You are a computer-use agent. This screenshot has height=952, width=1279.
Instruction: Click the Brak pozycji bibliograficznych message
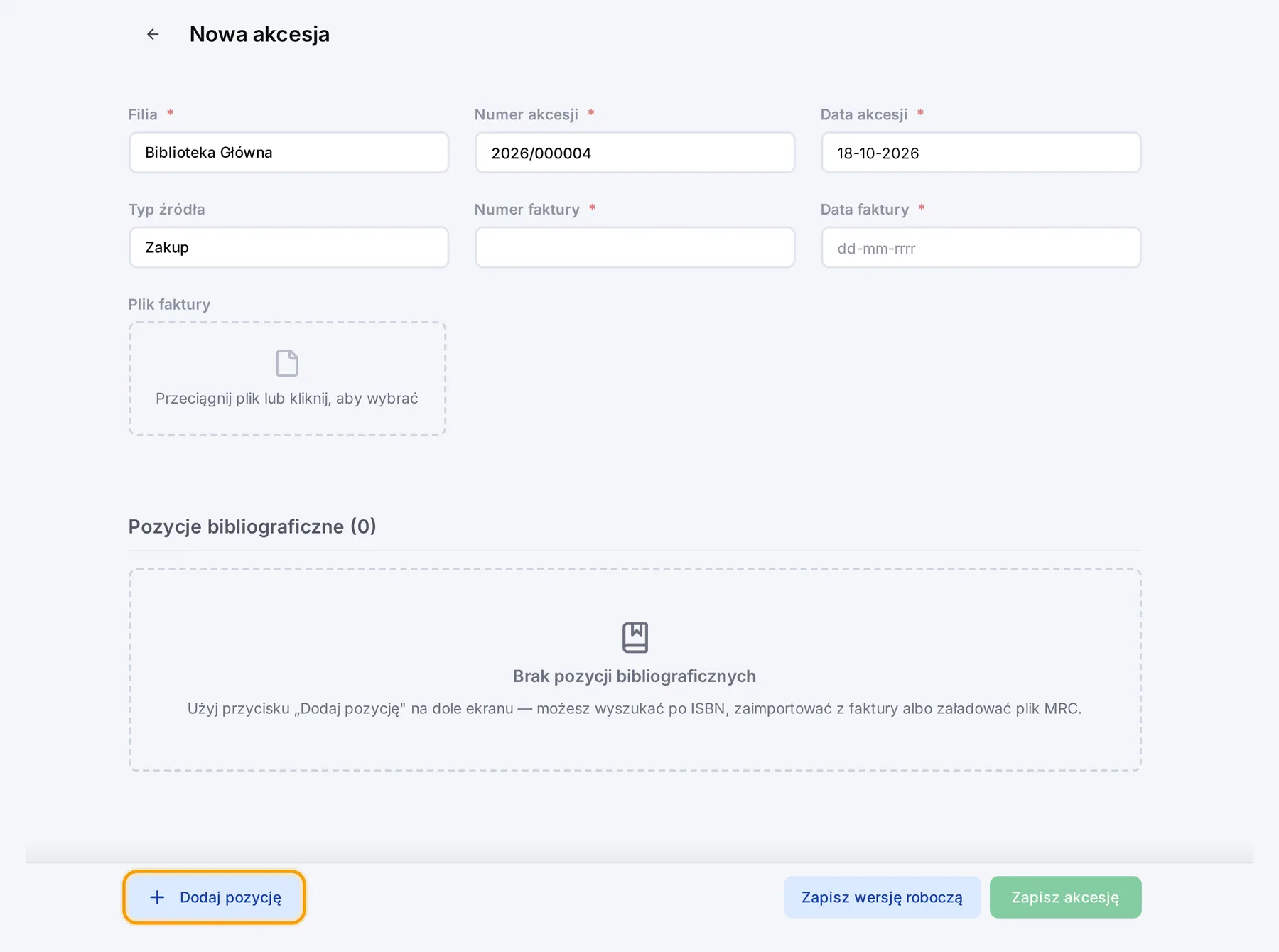(x=635, y=676)
